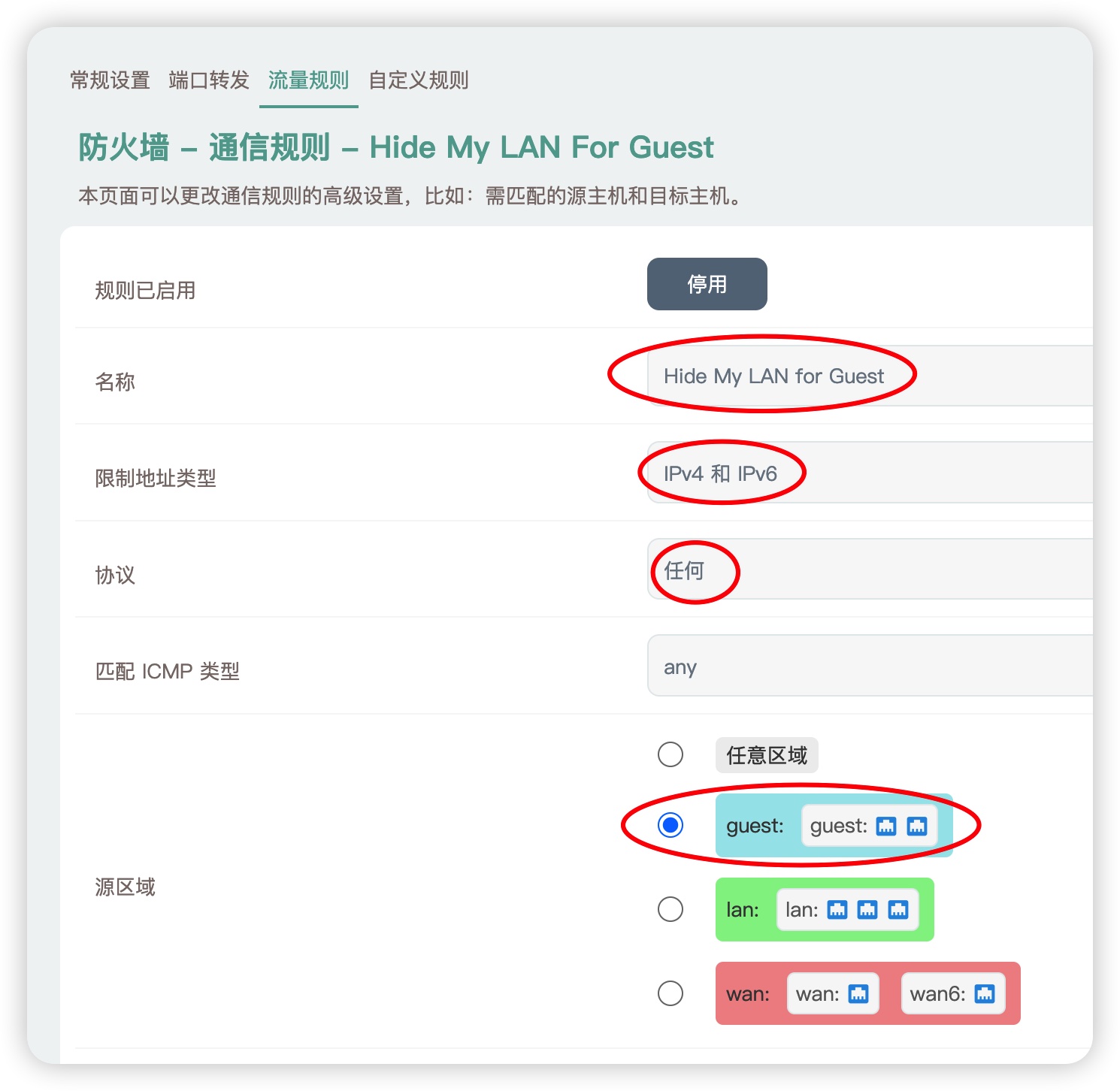The height and width of the screenshot is (1091, 1120).
Task: Select the guest source zone radio
Action: click(670, 825)
